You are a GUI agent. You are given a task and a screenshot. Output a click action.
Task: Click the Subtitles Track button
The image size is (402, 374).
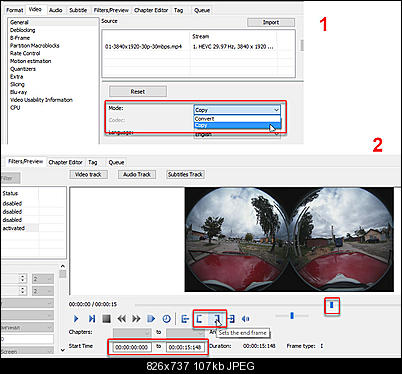(x=185, y=174)
